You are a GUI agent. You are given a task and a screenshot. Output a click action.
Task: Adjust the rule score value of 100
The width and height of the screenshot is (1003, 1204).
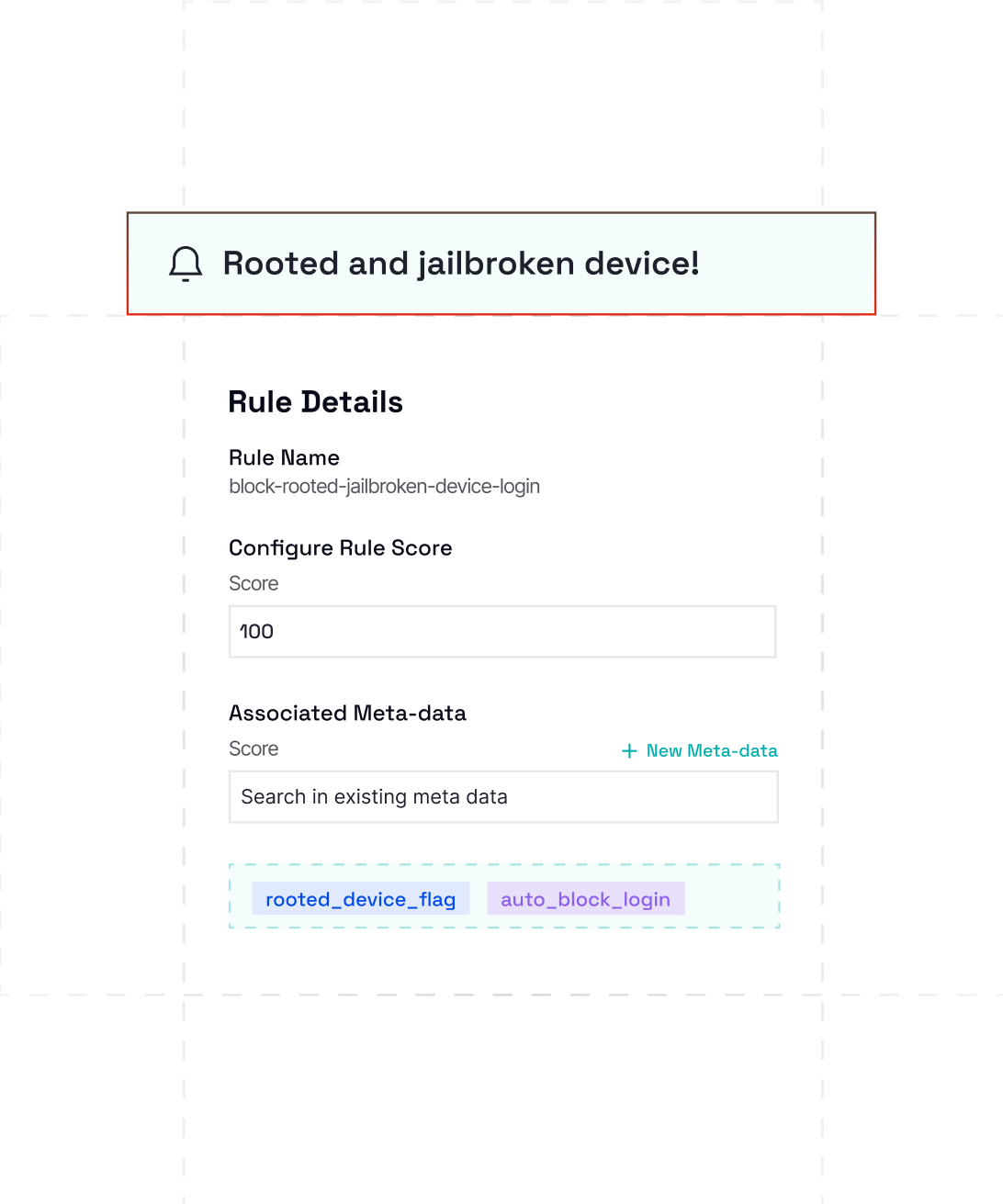(501, 631)
